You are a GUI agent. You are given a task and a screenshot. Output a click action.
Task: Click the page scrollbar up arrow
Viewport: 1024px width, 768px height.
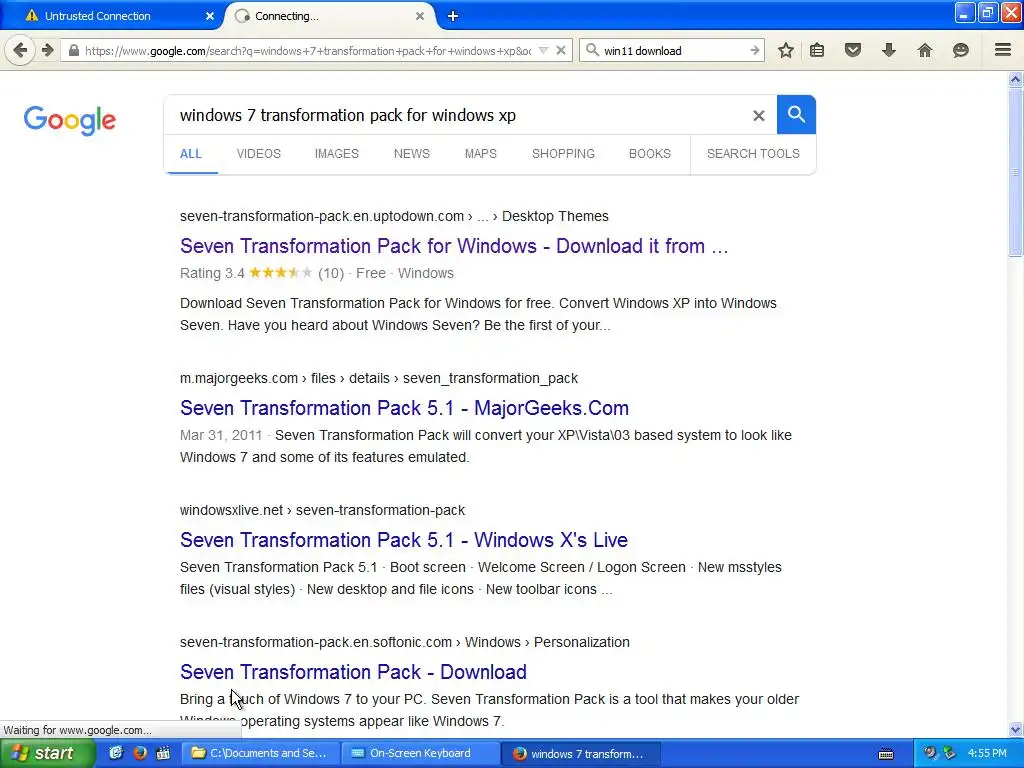tap(1016, 80)
